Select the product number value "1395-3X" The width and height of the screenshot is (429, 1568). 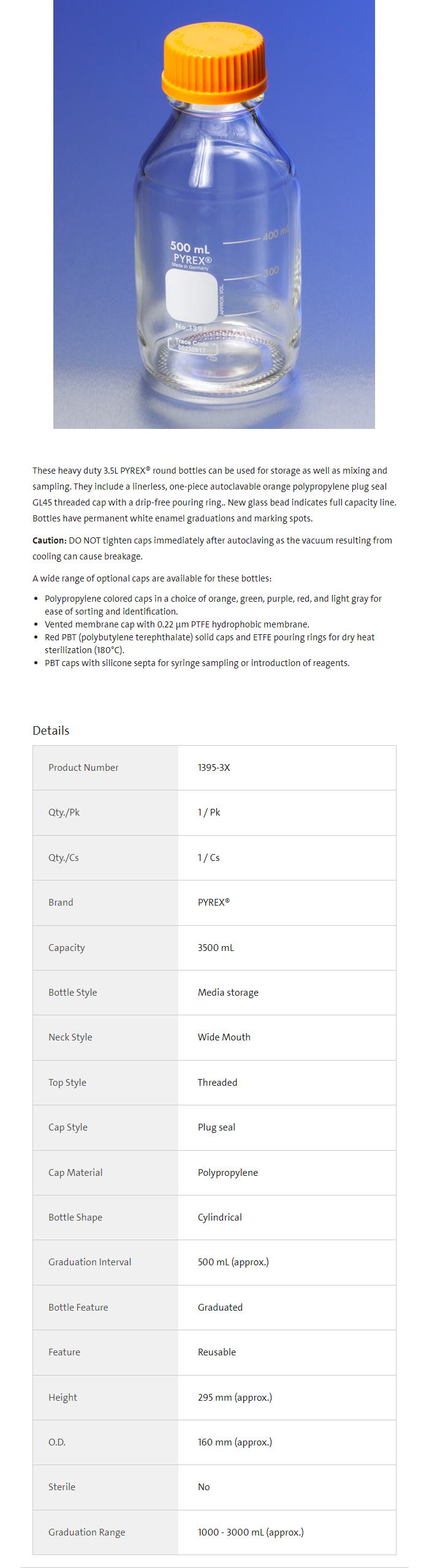[214, 768]
